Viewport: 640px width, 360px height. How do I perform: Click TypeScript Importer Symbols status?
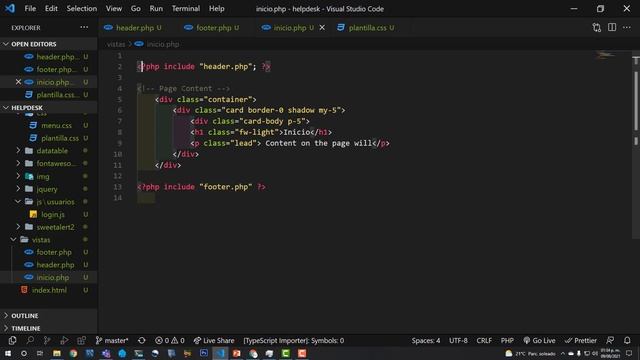pyautogui.click(x=293, y=340)
